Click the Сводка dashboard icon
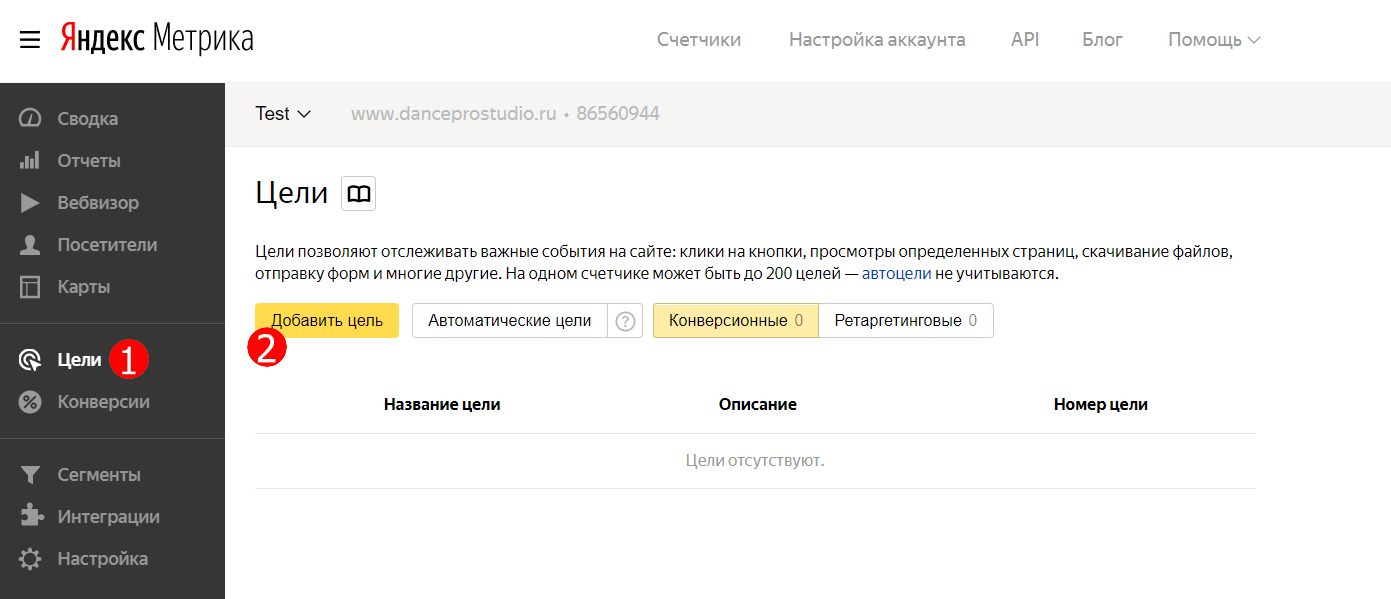This screenshot has width=1391, height=599. point(30,118)
